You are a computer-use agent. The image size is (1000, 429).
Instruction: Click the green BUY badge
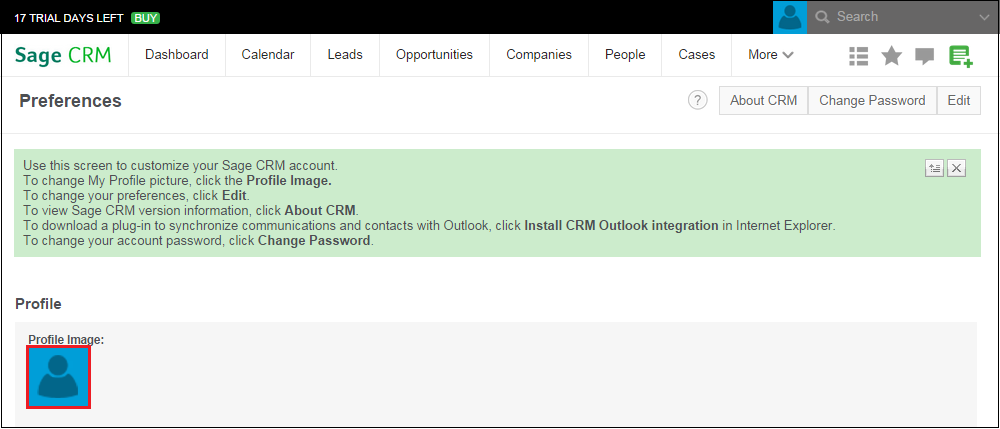point(145,18)
